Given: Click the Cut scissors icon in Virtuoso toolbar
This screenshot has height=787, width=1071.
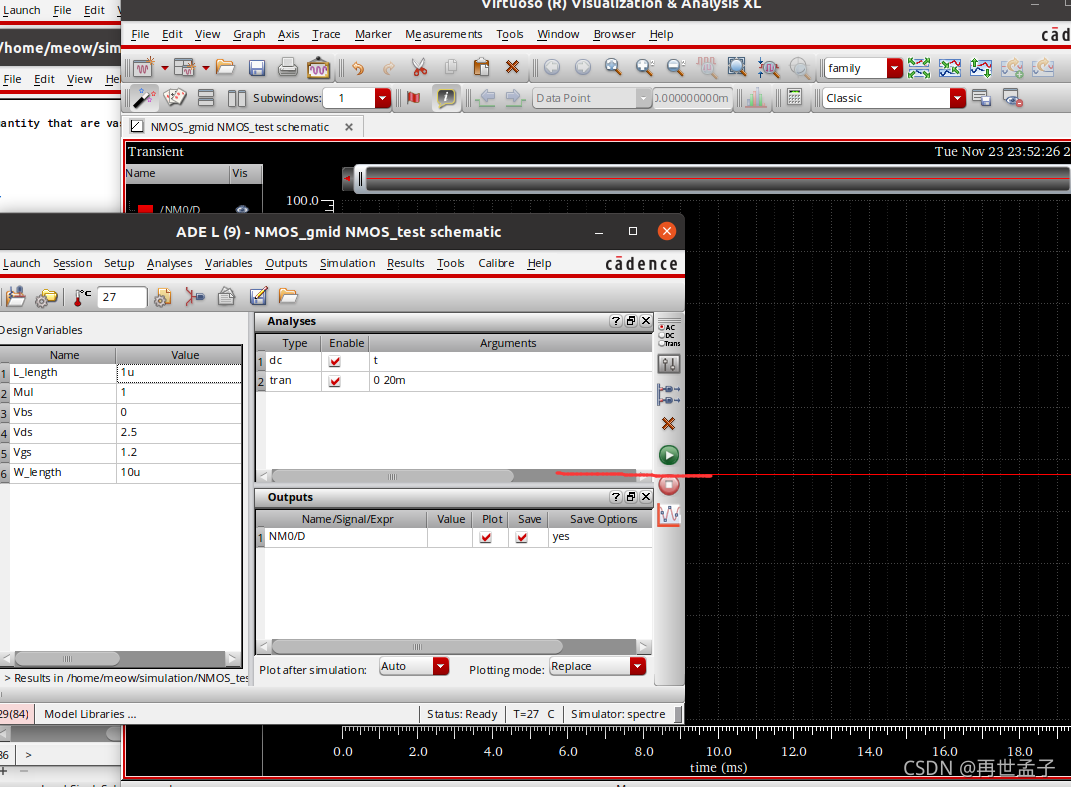Looking at the screenshot, I should [x=419, y=67].
